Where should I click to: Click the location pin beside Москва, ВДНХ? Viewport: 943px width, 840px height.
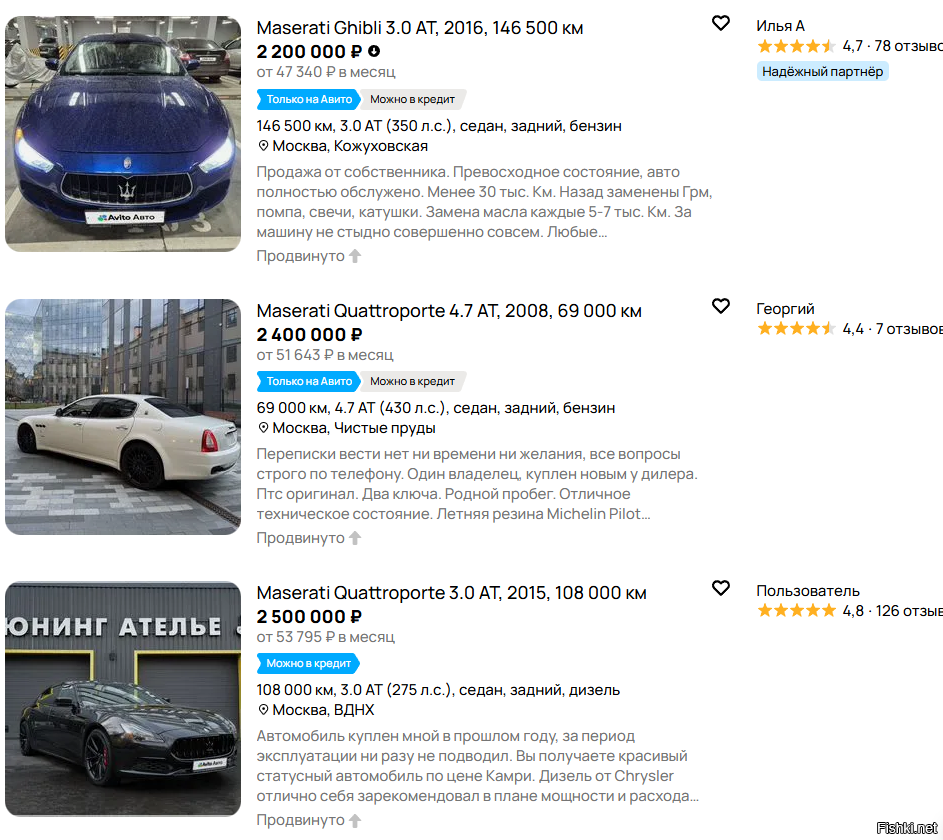(x=264, y=710)
